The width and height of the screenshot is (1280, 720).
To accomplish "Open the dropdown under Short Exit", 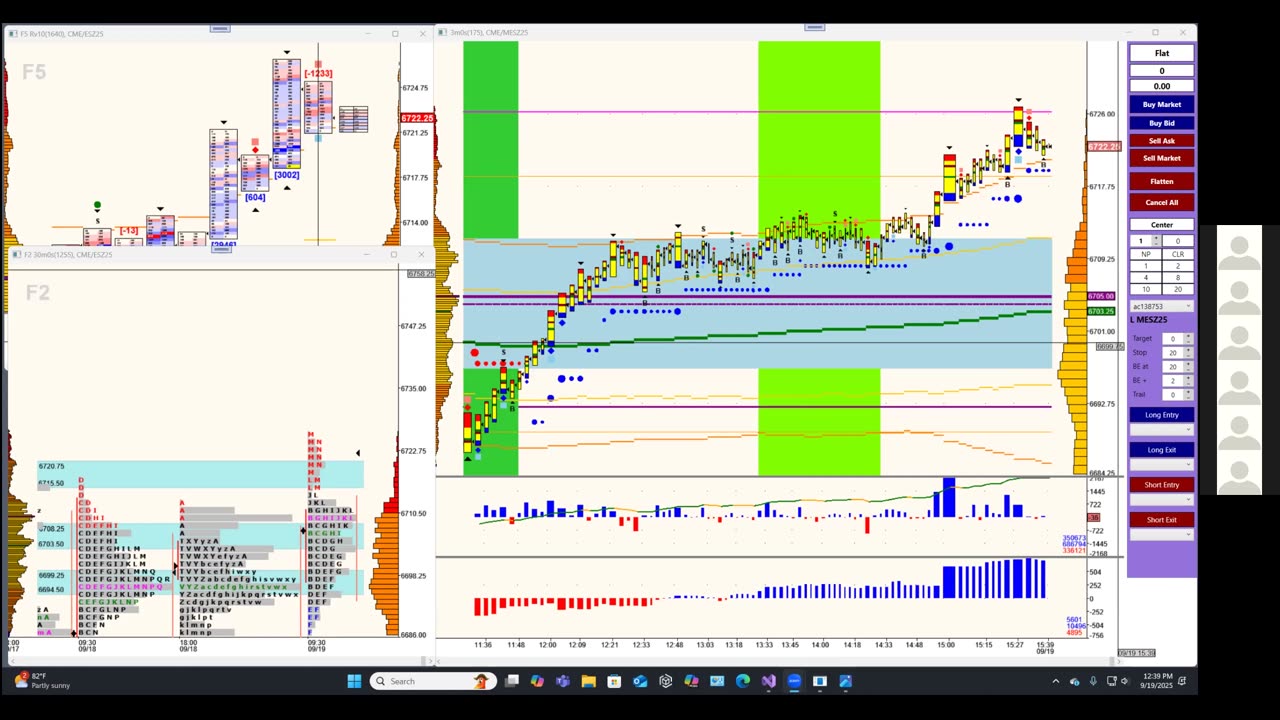I will (1161, 535).
